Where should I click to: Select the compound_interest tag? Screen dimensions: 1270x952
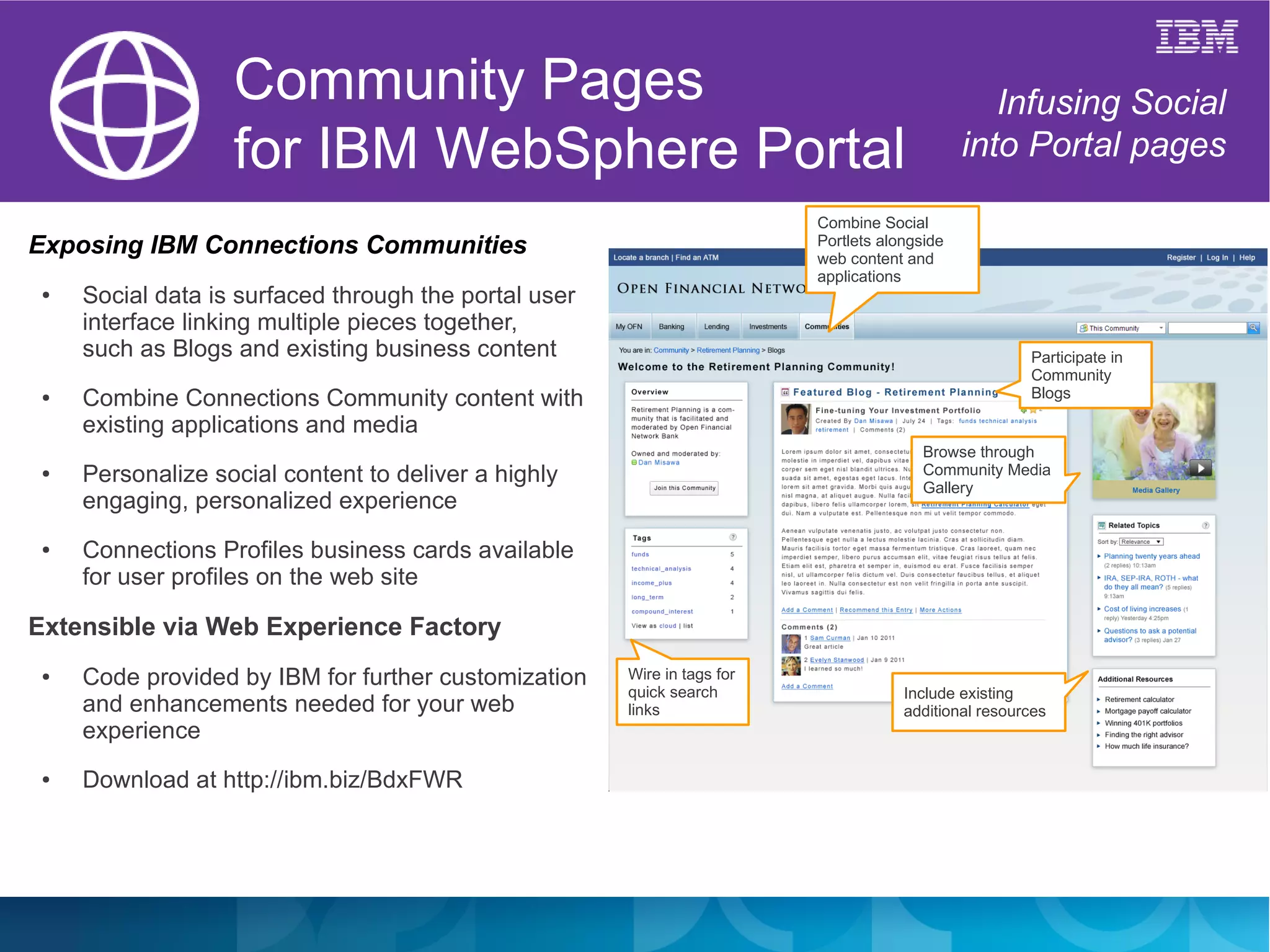(662, 612)
